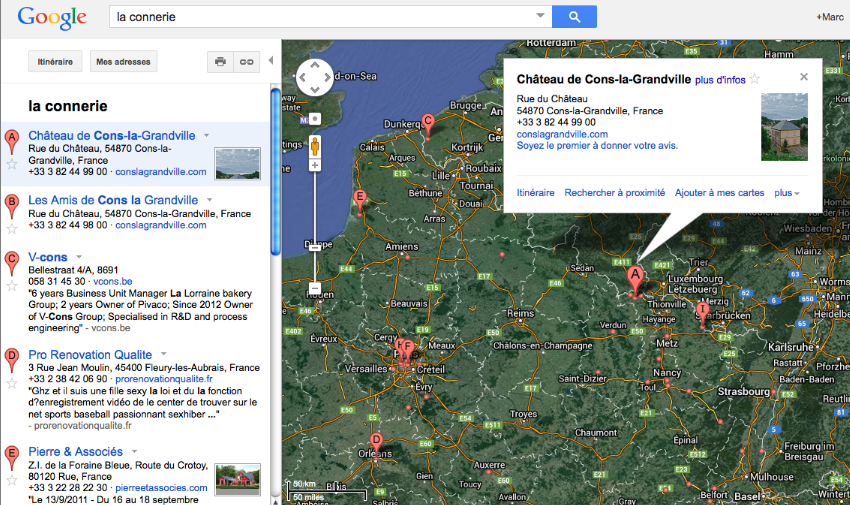Click Ajouter à mes cartes link
Viewport: 850px width, 505px height.
coord(719,193)
